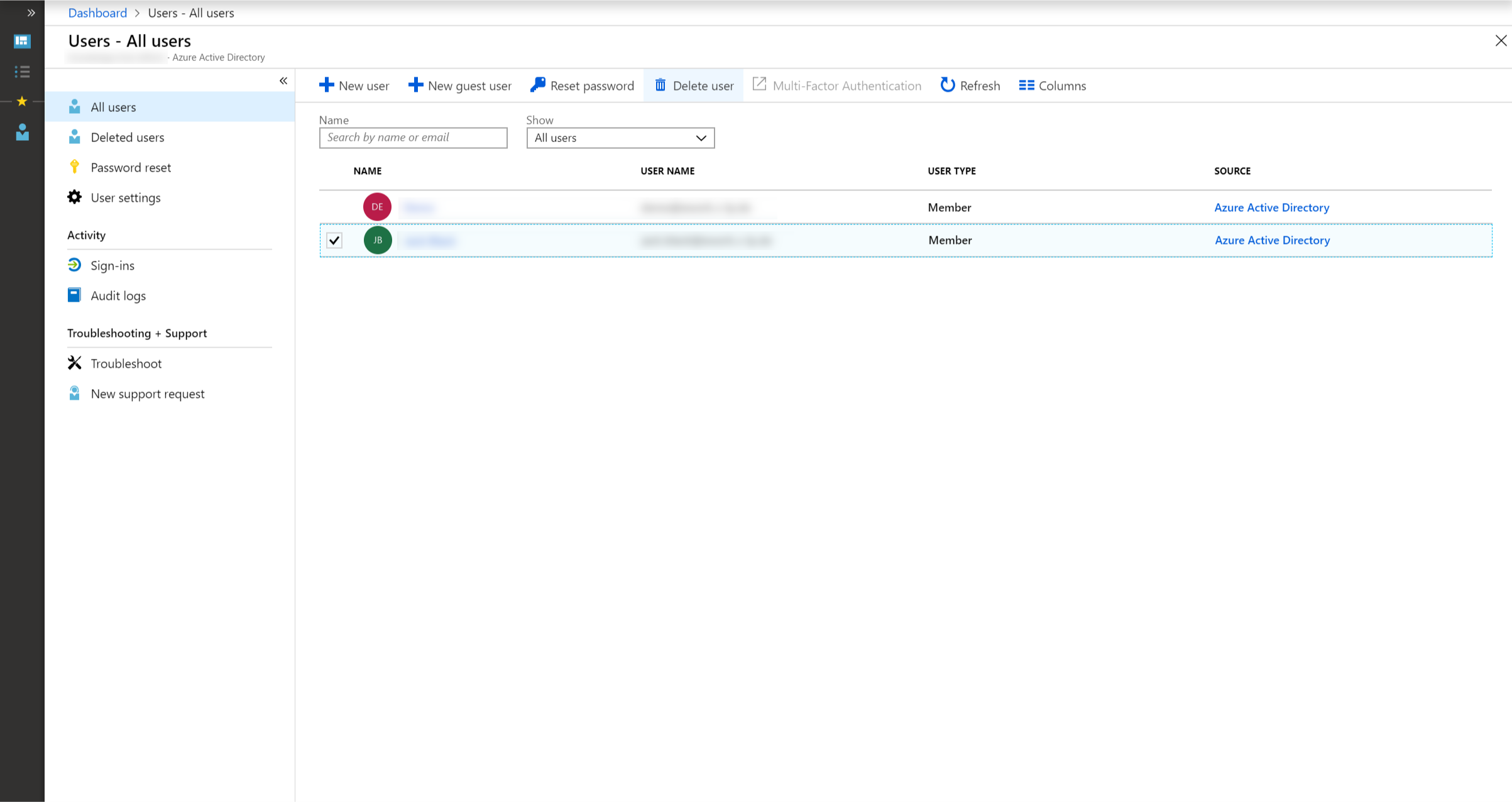The image size is (1512, 802).
Task: Toggle All users checkbox in header
Action: click(335, 171)
